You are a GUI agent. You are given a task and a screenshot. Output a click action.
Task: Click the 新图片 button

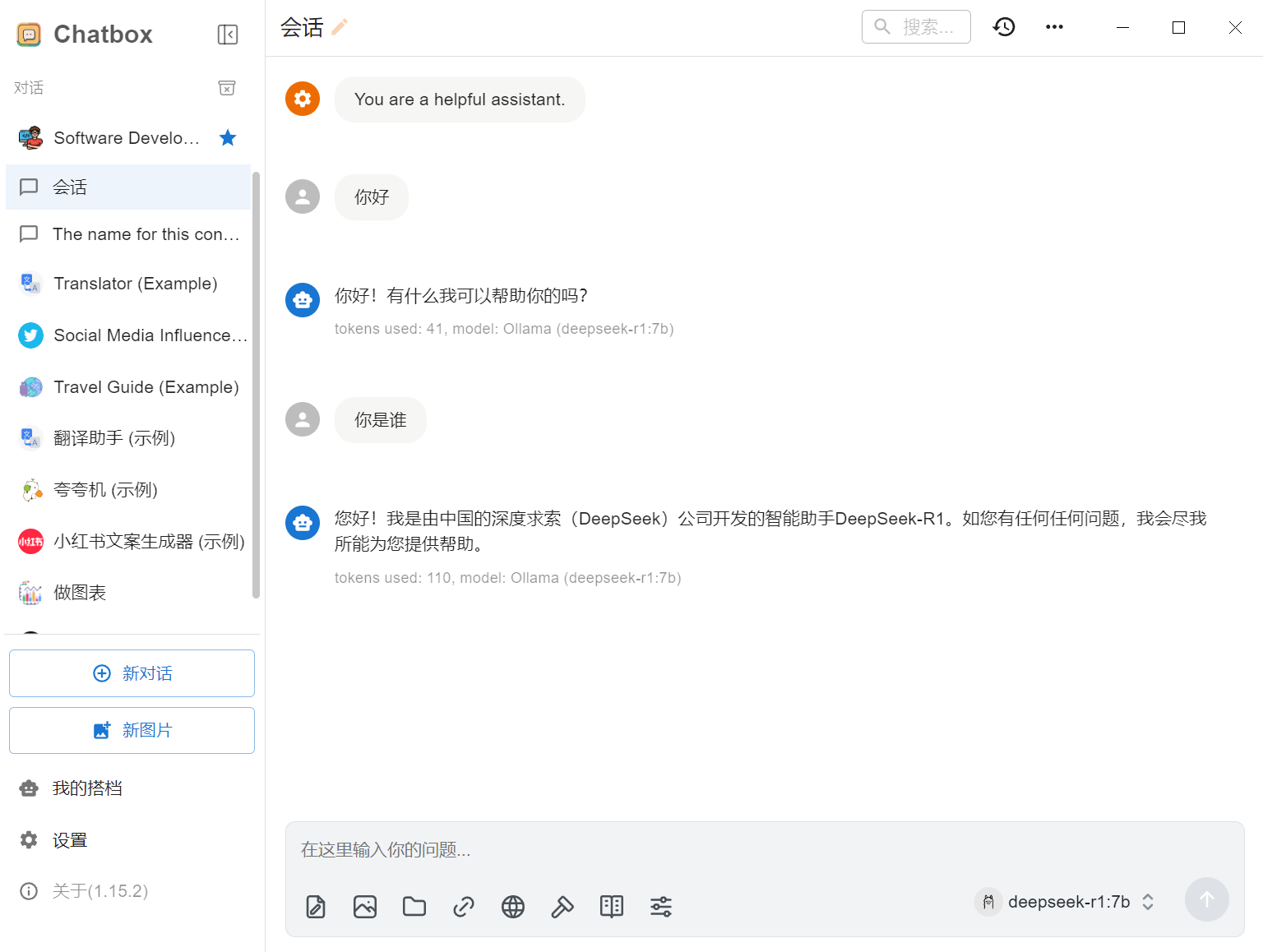click(132, 730)
